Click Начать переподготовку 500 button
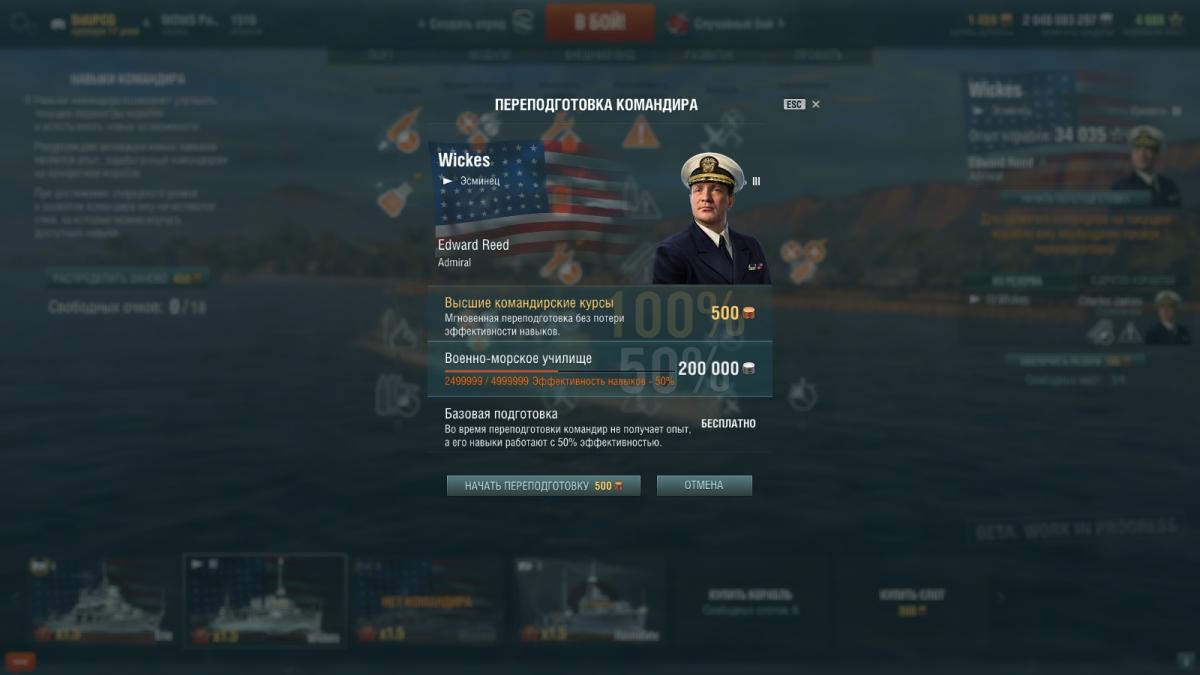1200x675 pixels. click(x=544, y=486)
